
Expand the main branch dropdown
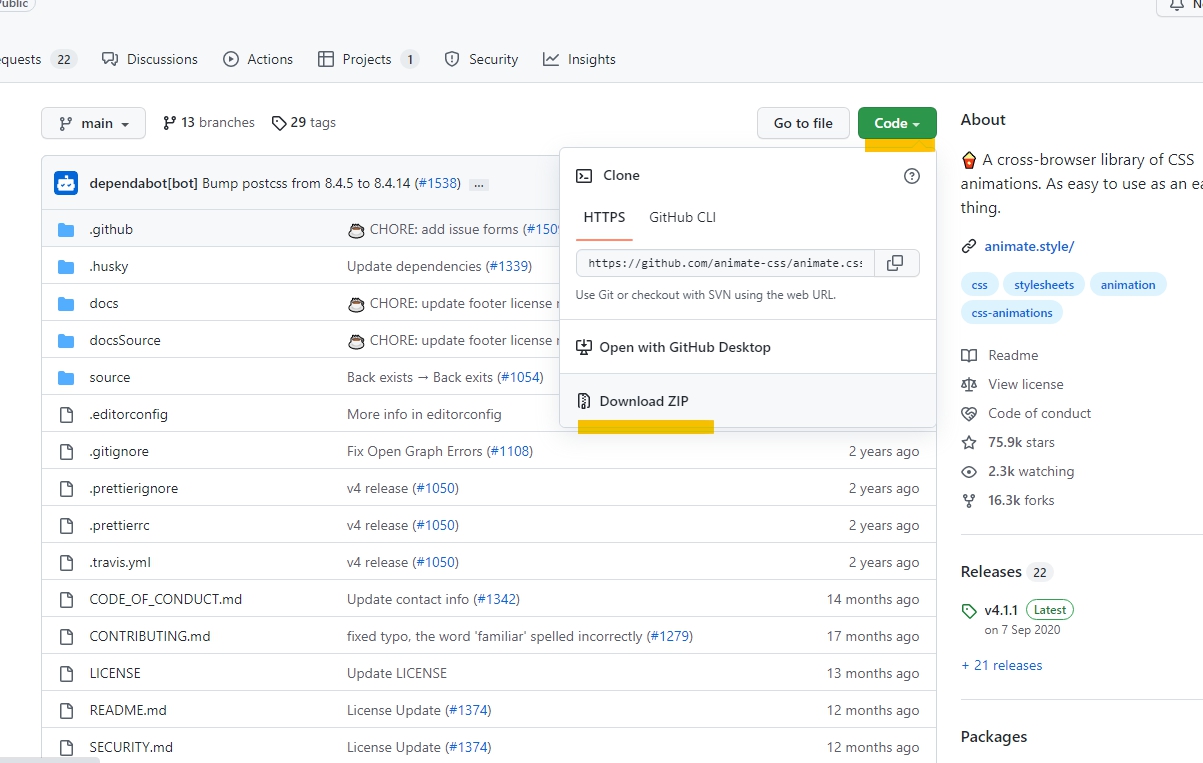[93, 123]
